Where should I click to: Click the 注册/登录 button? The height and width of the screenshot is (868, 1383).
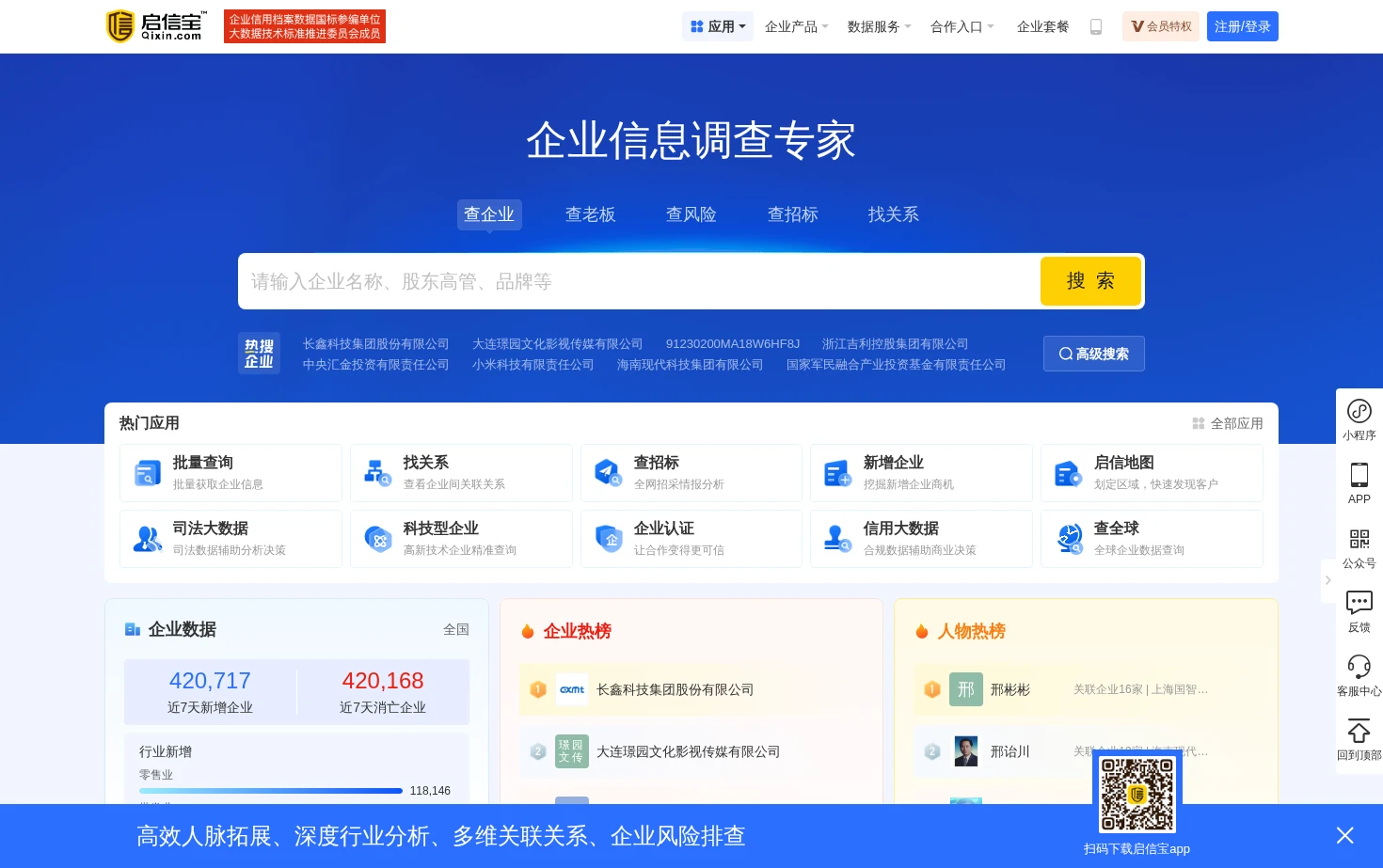(x=1243, y=26)
